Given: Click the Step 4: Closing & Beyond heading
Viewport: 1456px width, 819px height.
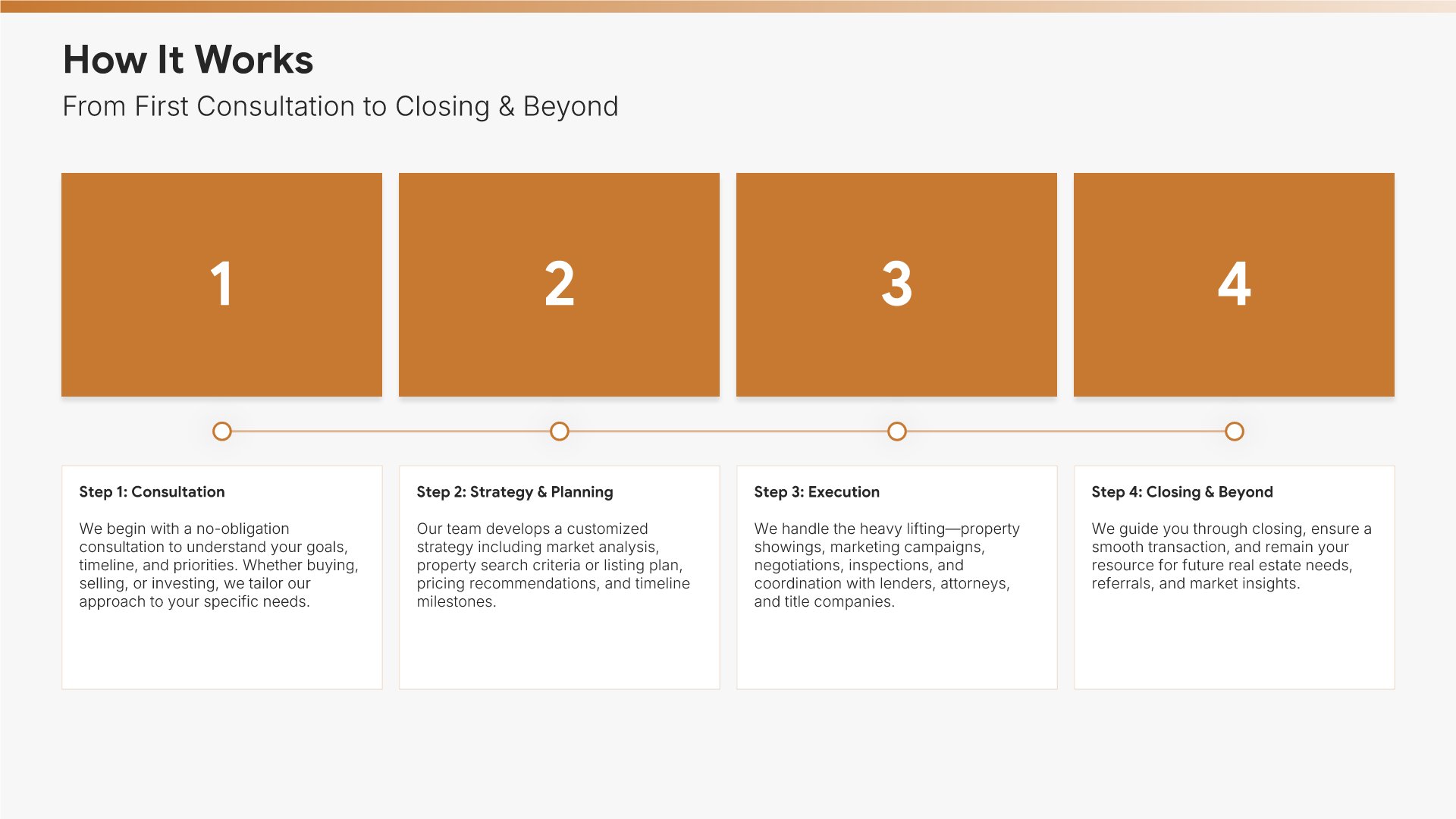Looking at the screenshot, I should click(x=1182, y=491).
